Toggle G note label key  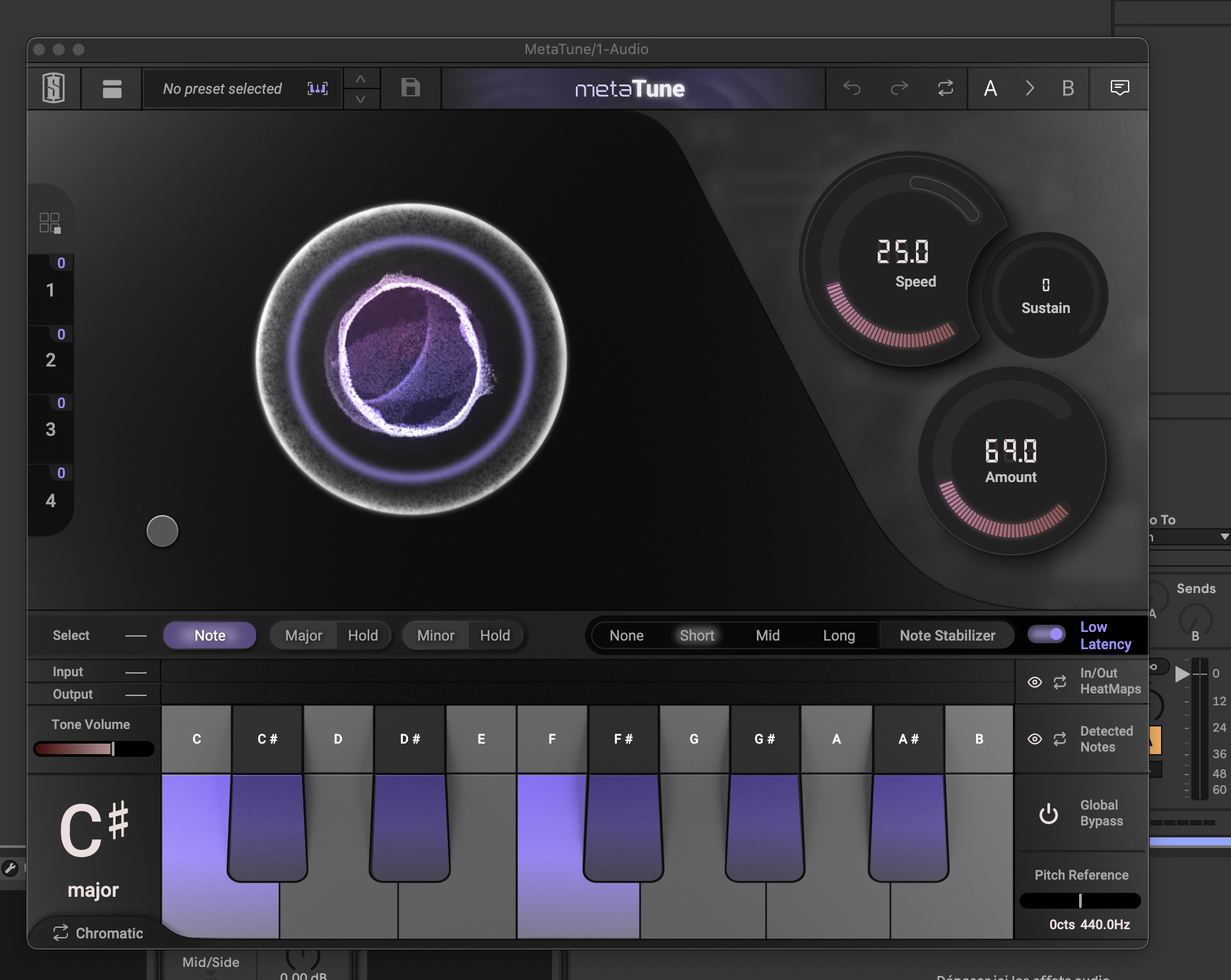tap(694, 739)
